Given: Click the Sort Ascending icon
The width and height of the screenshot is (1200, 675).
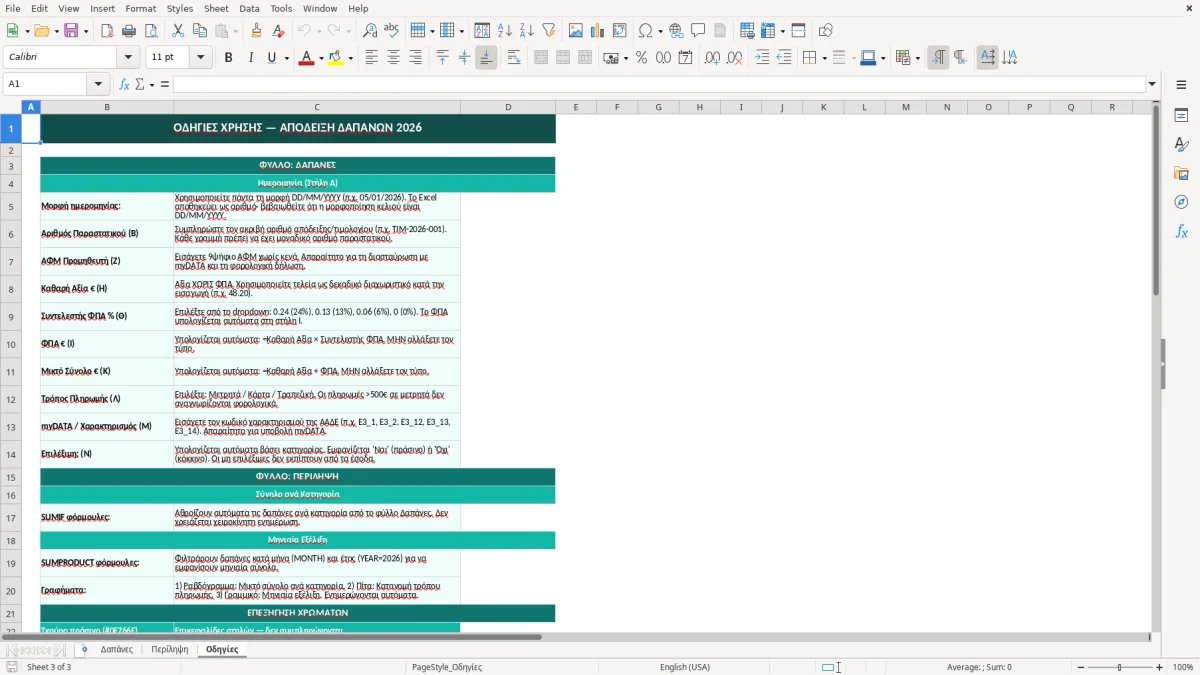Looking at the screenshot, I should (505, 31).
